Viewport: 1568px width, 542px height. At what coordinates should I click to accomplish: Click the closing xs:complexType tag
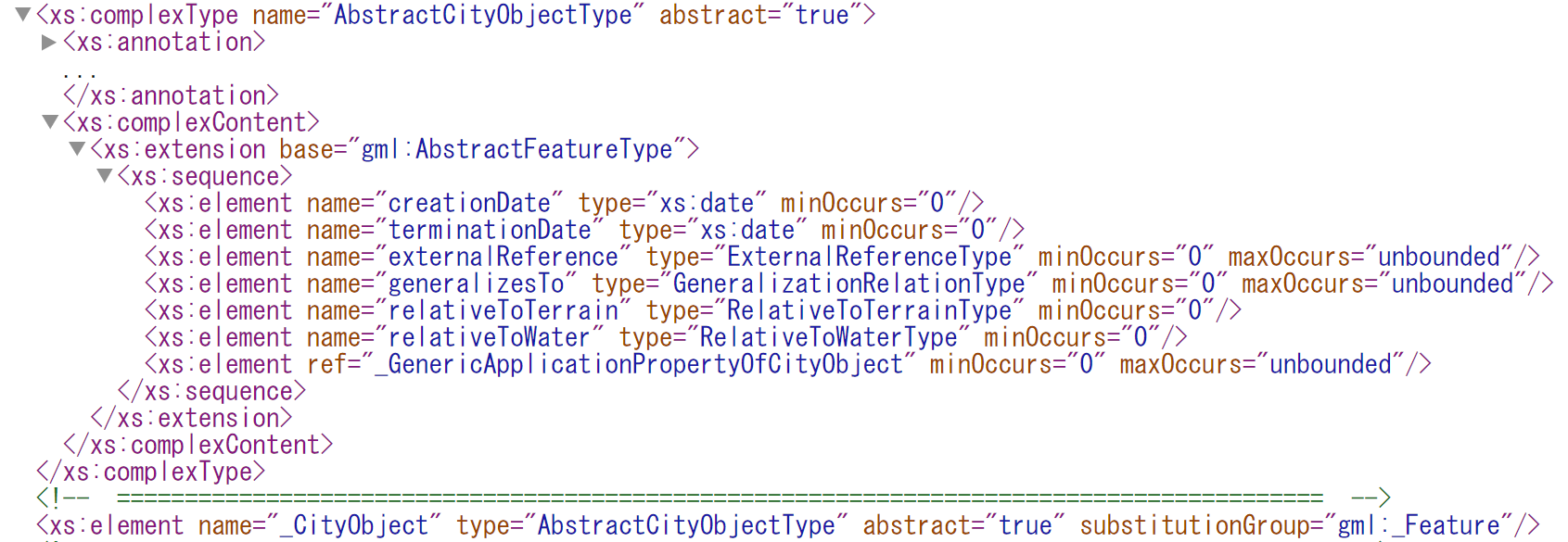point(150,472)
